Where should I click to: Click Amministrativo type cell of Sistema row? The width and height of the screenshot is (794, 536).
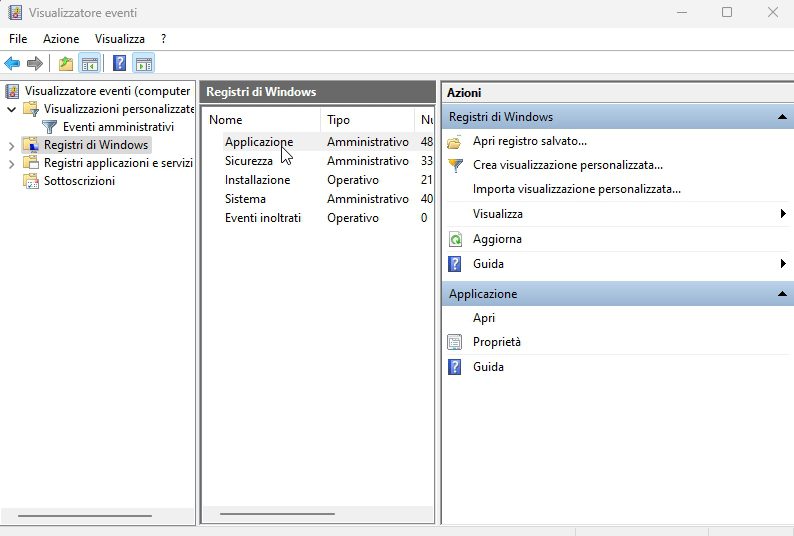coord(368,199)
